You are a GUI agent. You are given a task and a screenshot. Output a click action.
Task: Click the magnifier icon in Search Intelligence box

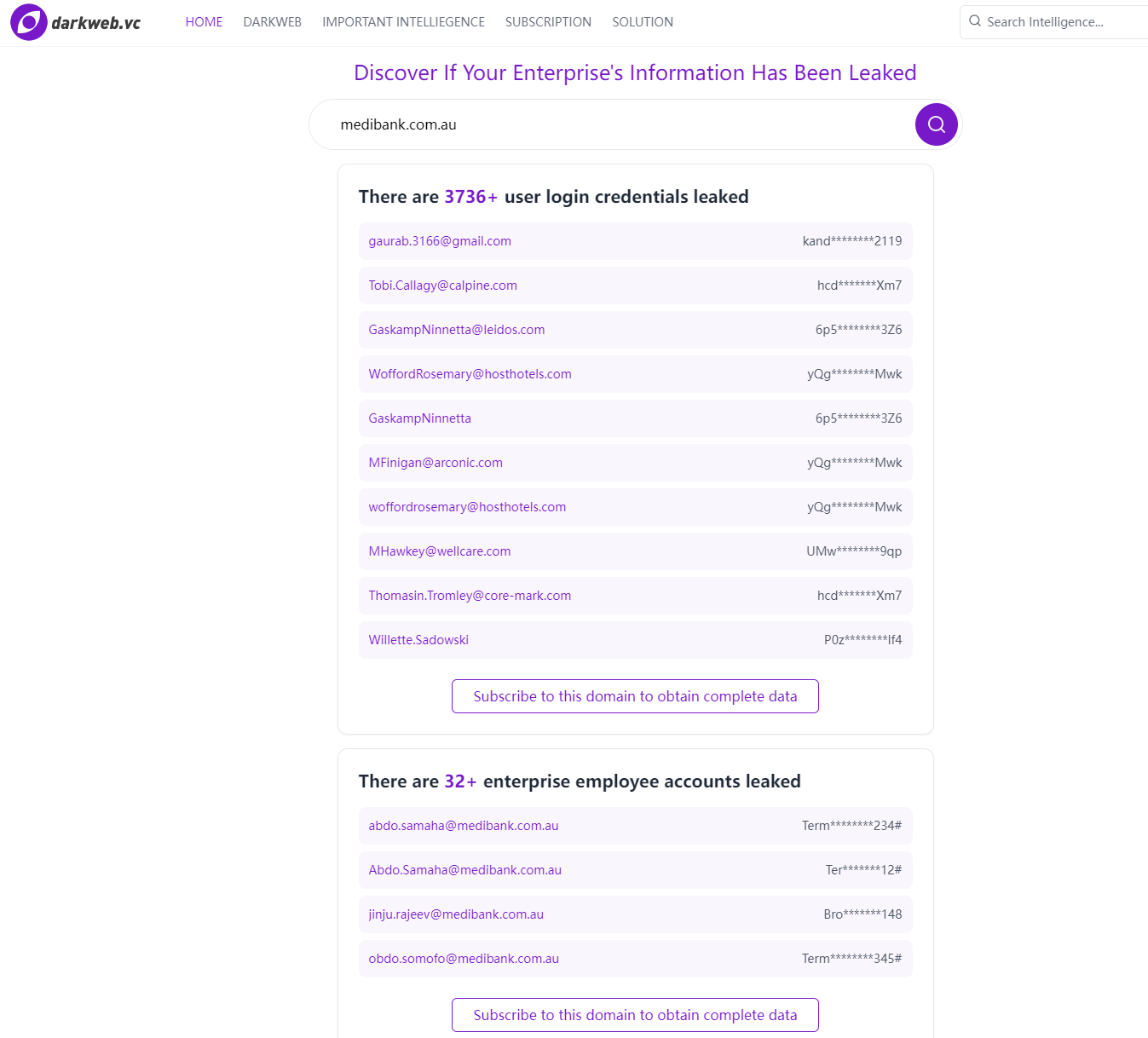pos(975,21)
